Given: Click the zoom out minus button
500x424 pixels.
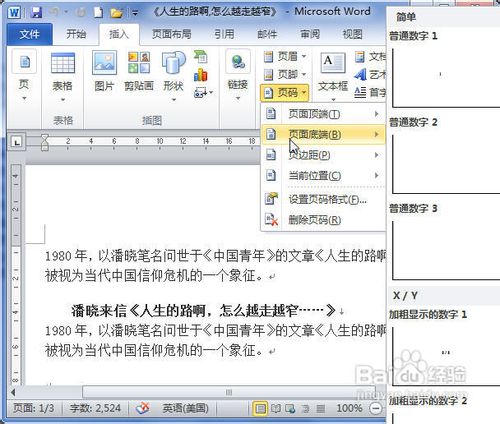Looking at the screenshot, I should click(x=376, y=408).
